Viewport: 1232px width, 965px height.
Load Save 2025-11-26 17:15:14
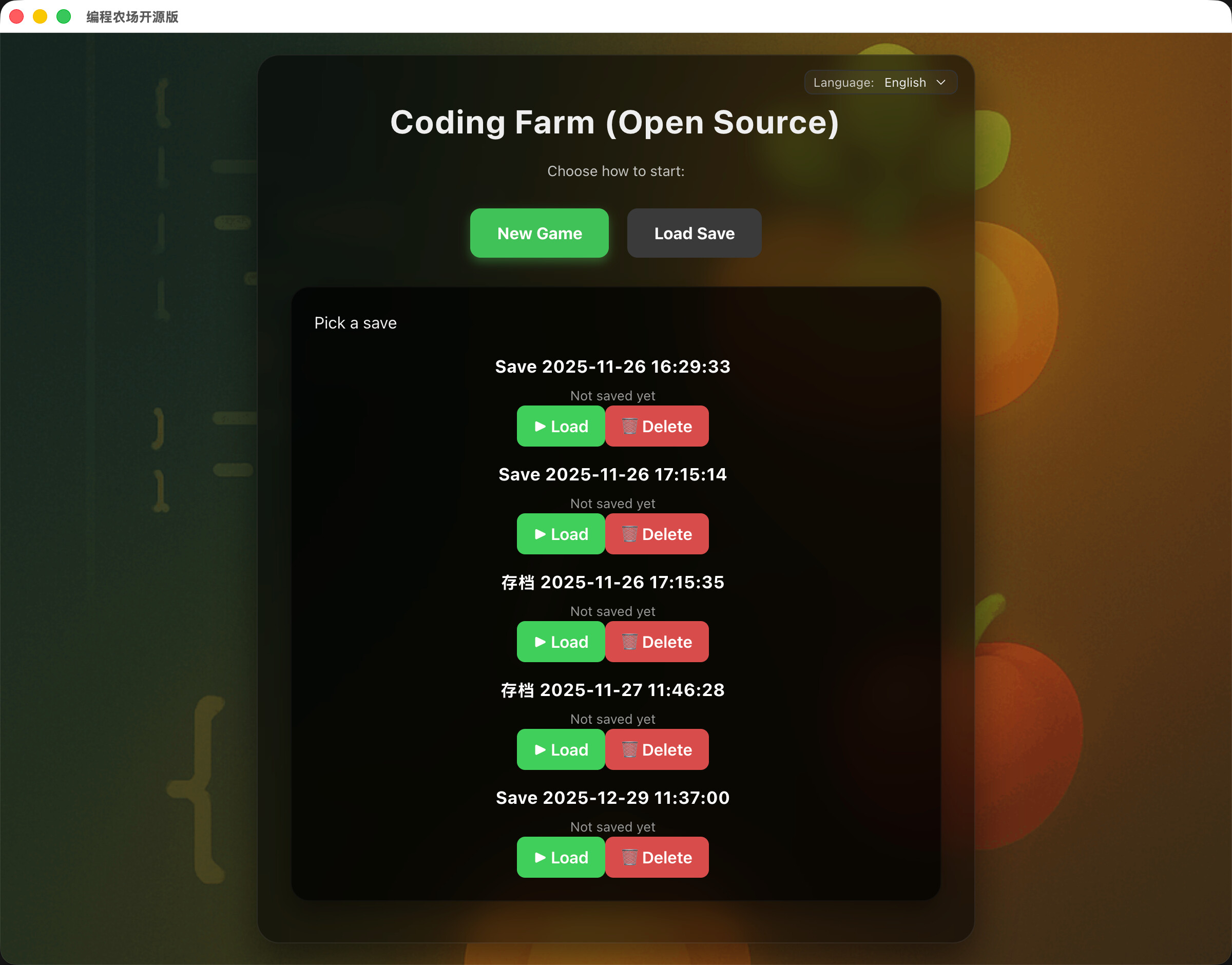pyautogui.click(x=561, y=534)
